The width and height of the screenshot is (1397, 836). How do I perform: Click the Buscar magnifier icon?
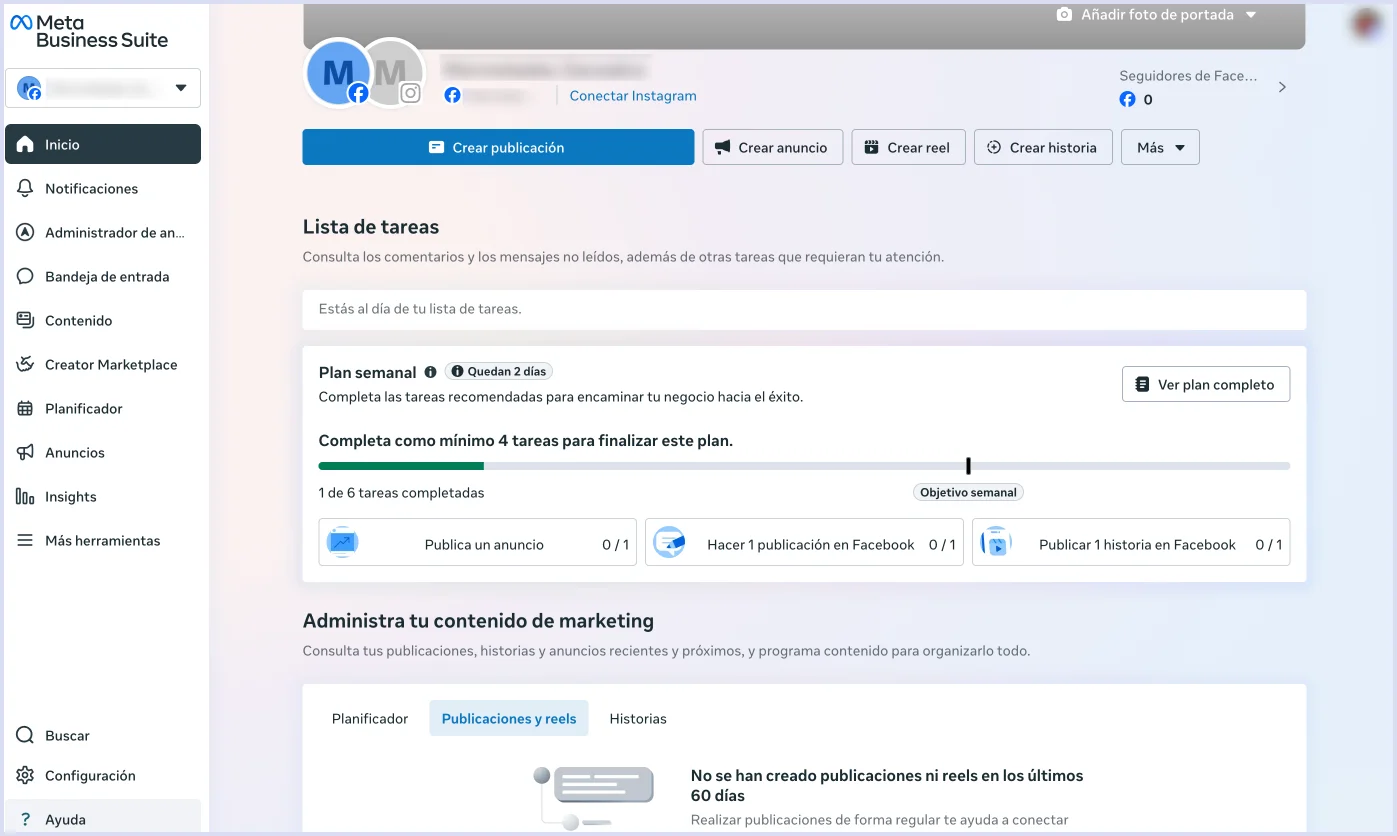pyautogui.click(x=26, y=735)
